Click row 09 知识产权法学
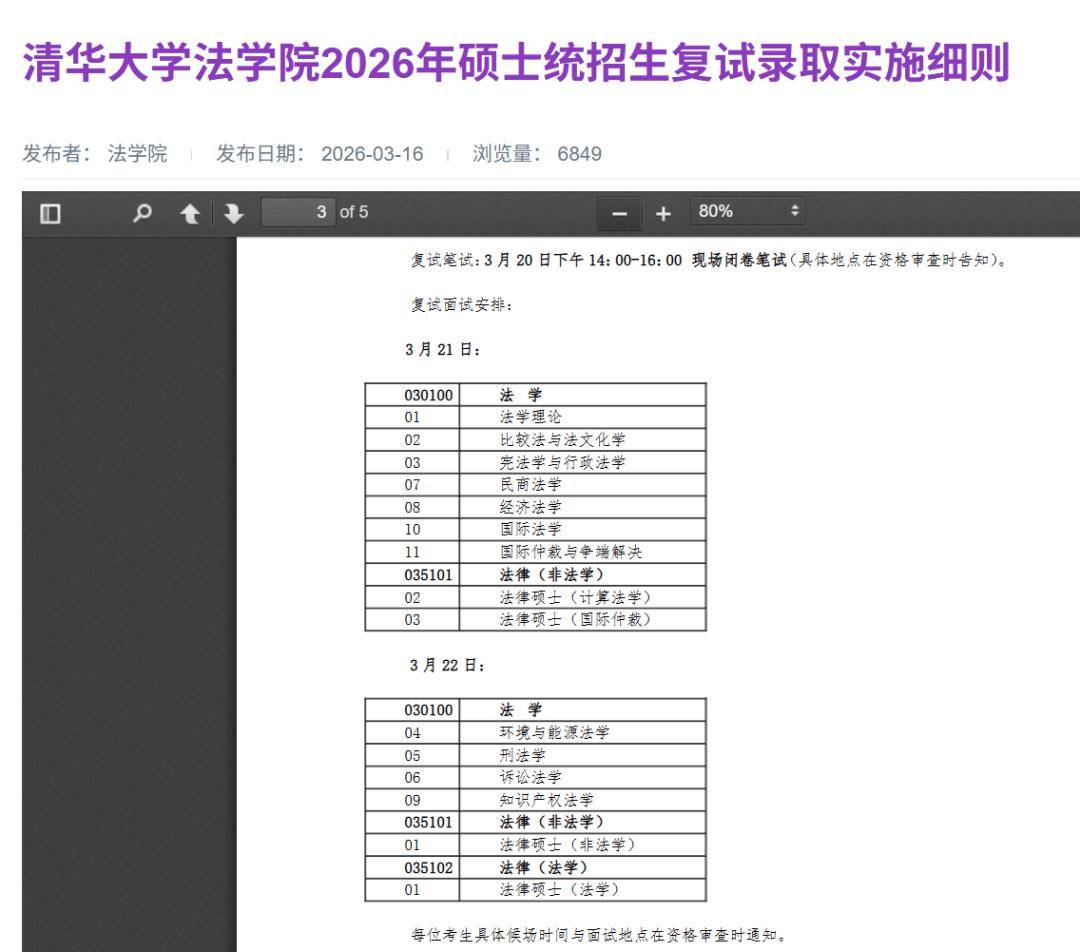 click(x=535, y=800)
